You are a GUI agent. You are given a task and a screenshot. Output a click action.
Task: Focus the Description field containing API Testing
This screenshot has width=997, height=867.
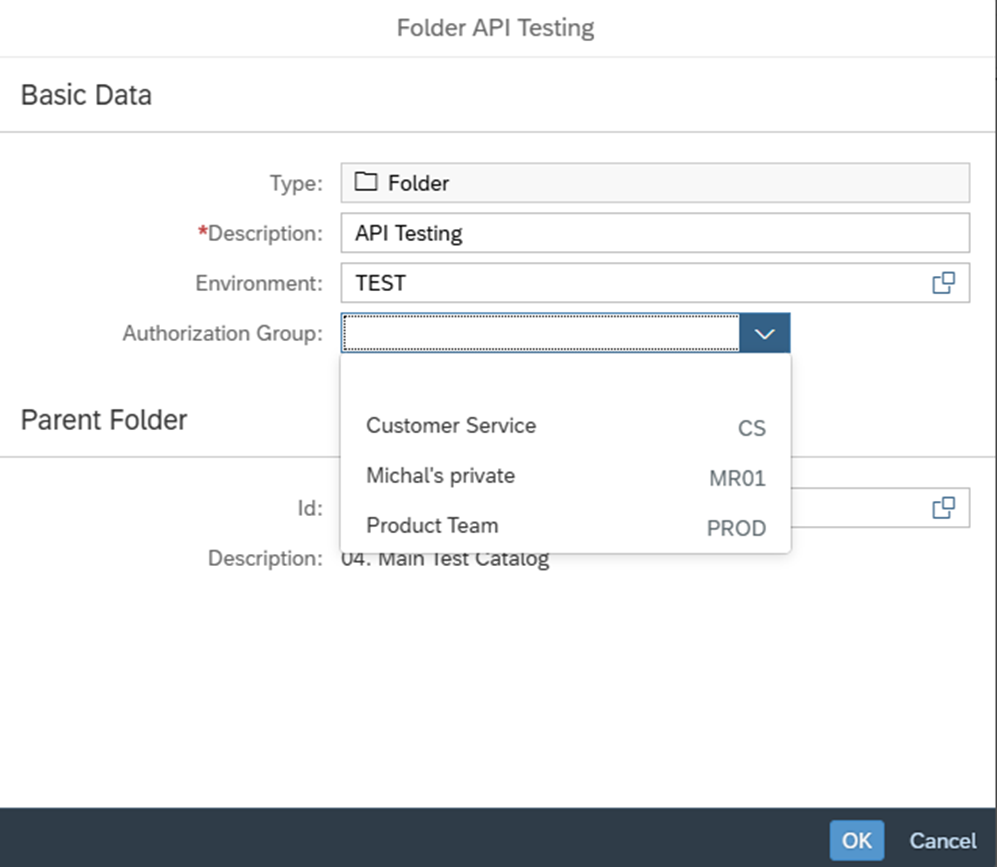pos(654,233)
